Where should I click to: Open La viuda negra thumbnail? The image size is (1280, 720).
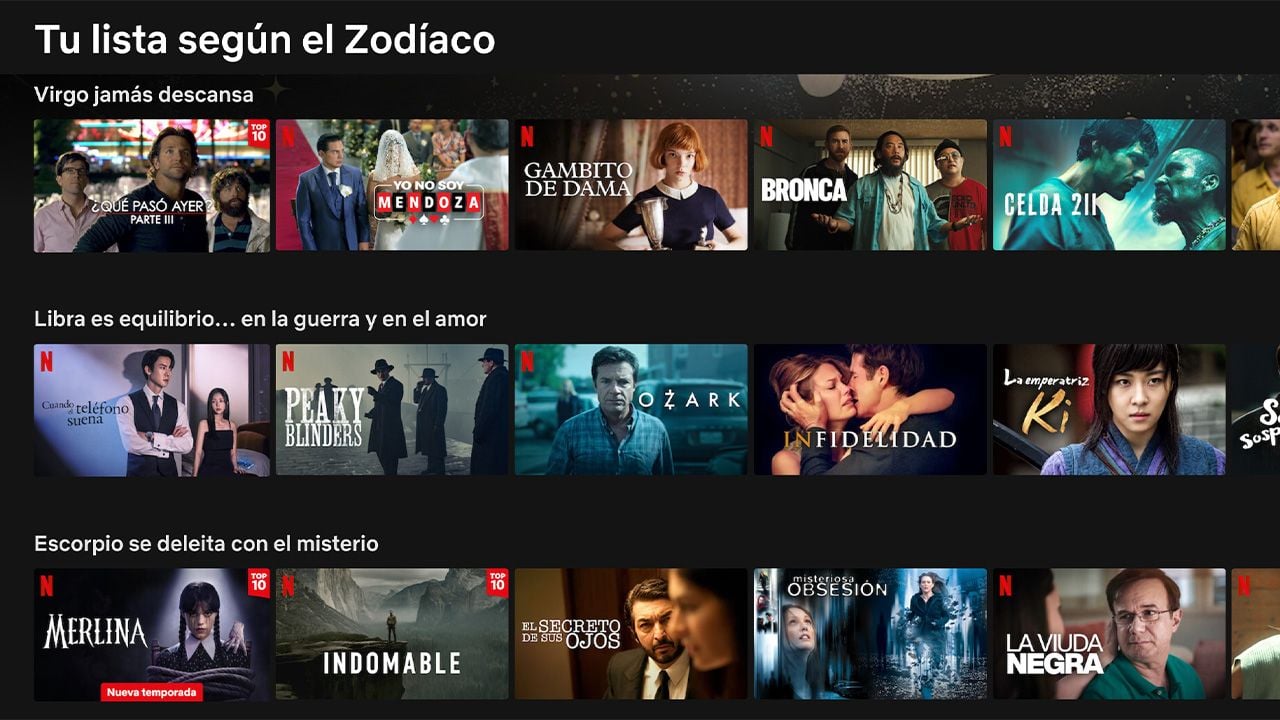(x=1109, y=635)
